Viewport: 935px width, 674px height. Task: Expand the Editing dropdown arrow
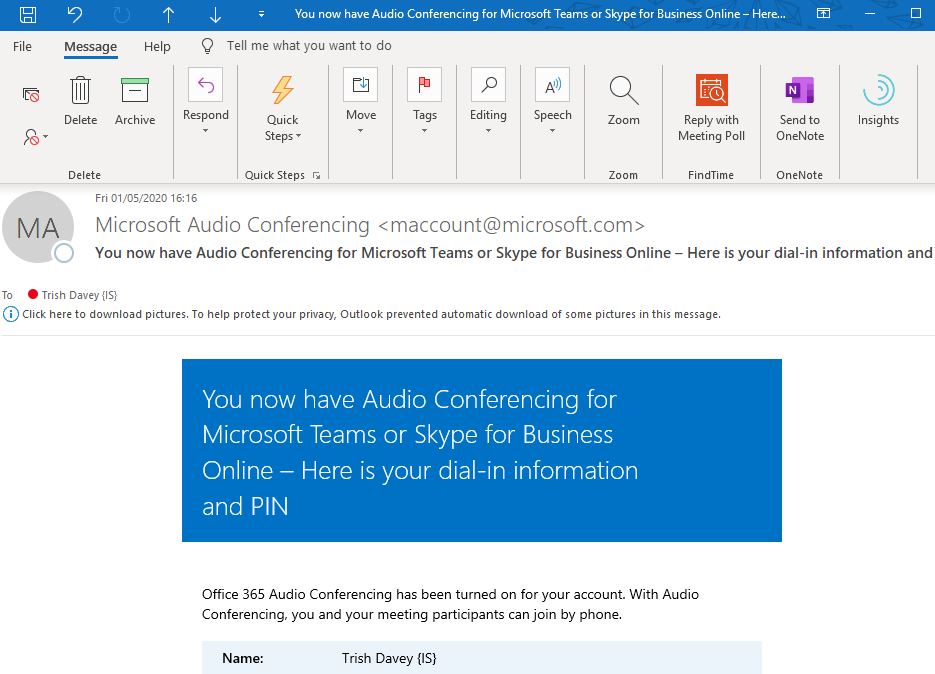[x=488, y=131]
